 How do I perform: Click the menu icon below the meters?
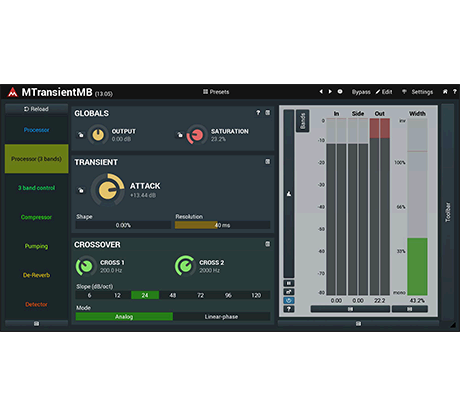coord(358,324)
